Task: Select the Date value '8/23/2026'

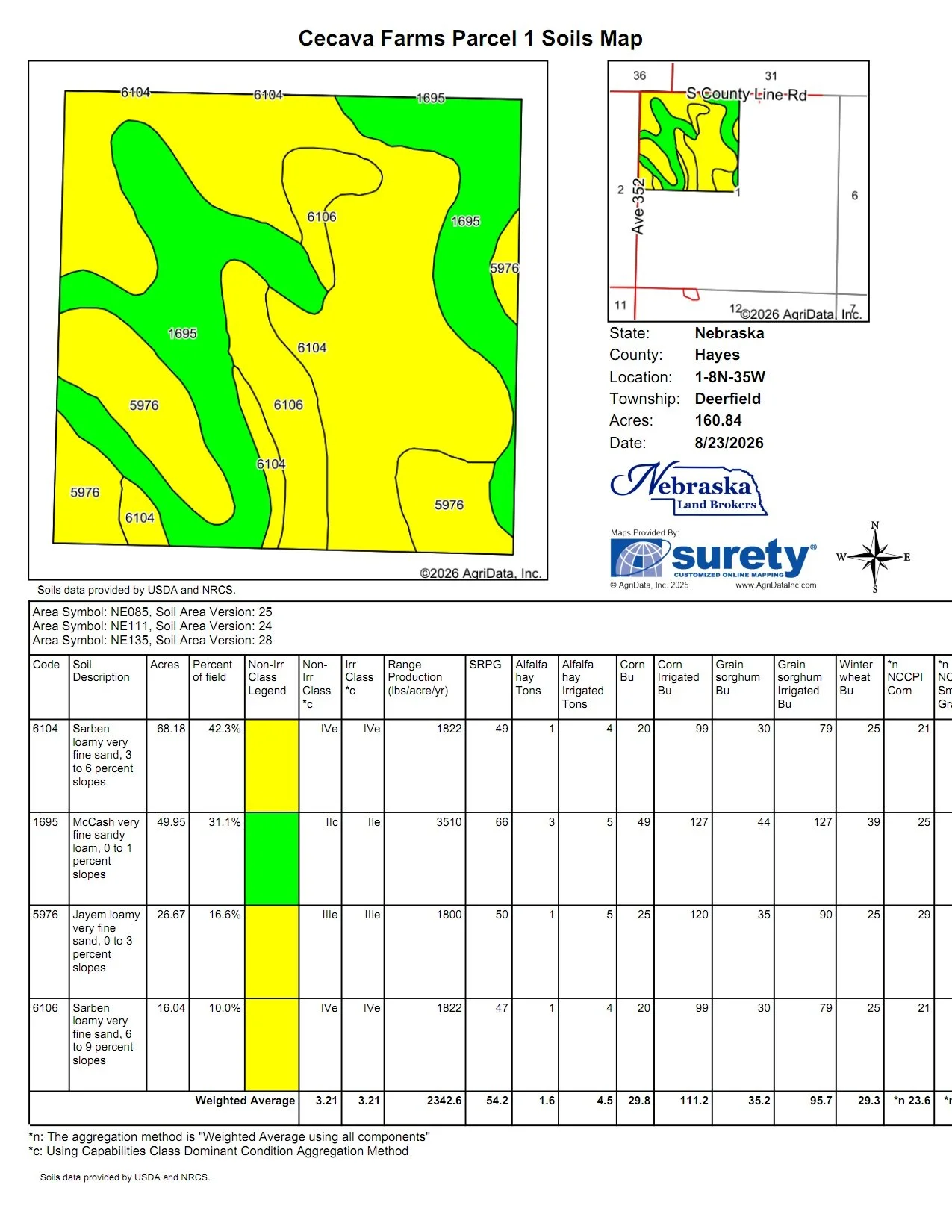Action: click(729, 443)
